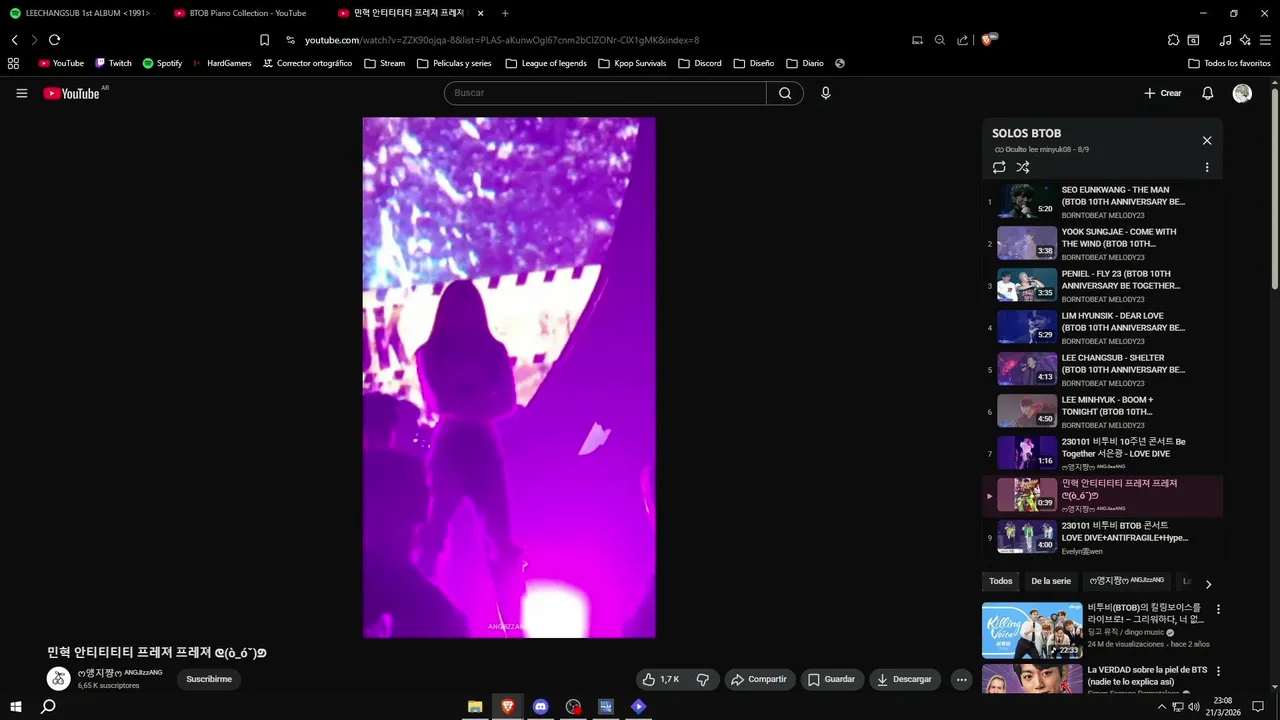Open the browser extensions puzzle icon
Viewport: 1280px width, 720px height.
click(x=1173, y=40)
